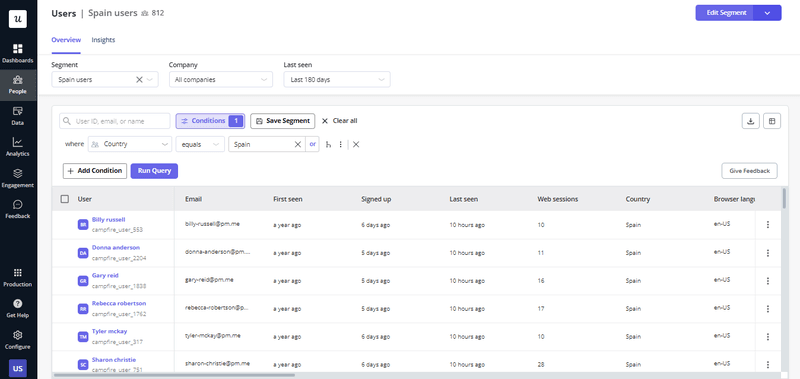Open Gary reid user profile
This screenshot has height=379, width=800.
(105, 275)
